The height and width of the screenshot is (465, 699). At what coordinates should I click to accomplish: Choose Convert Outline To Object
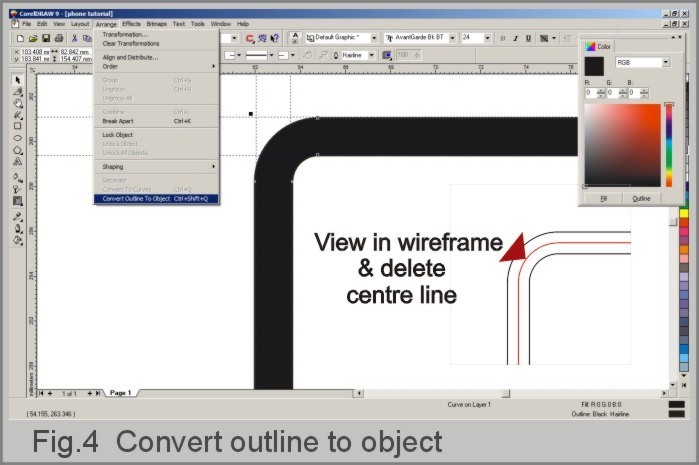click(x=156, y=199)
